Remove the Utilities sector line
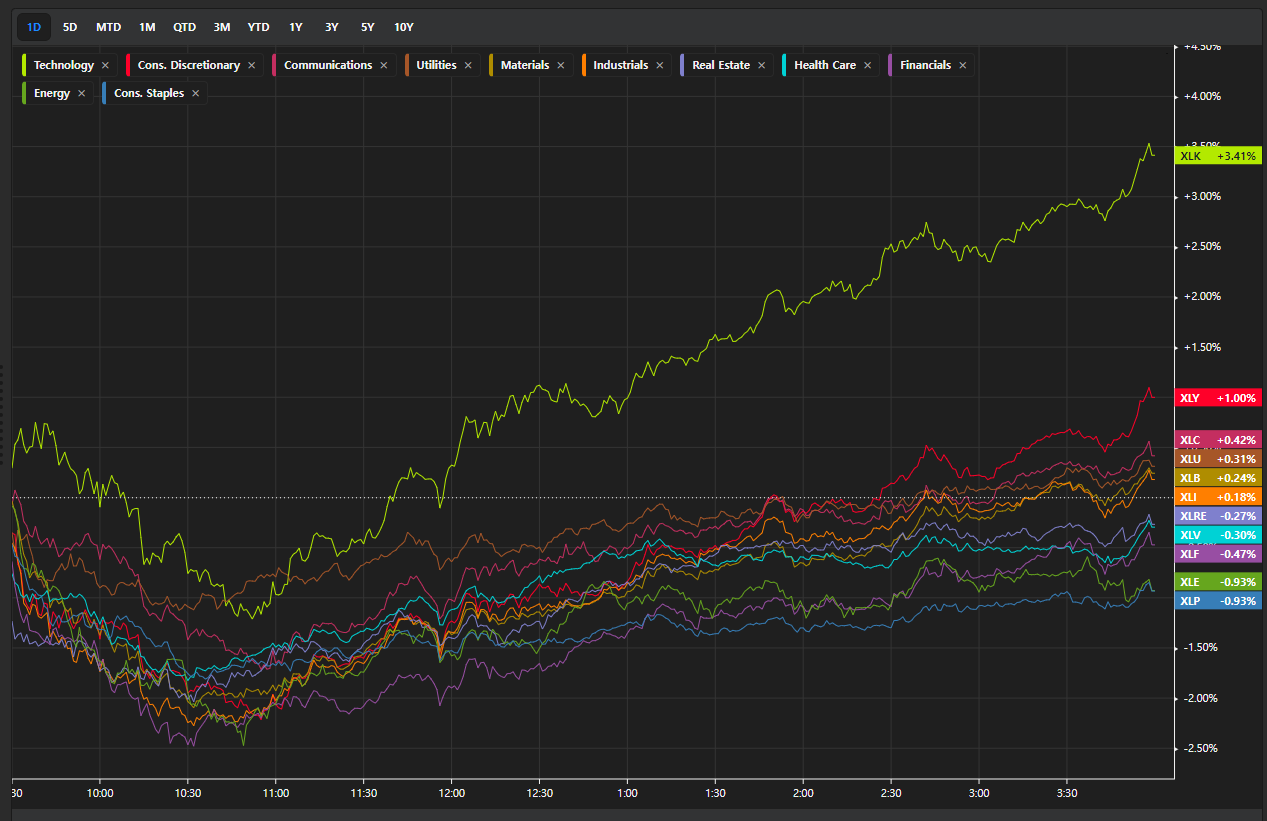 (x=468, y=65)
